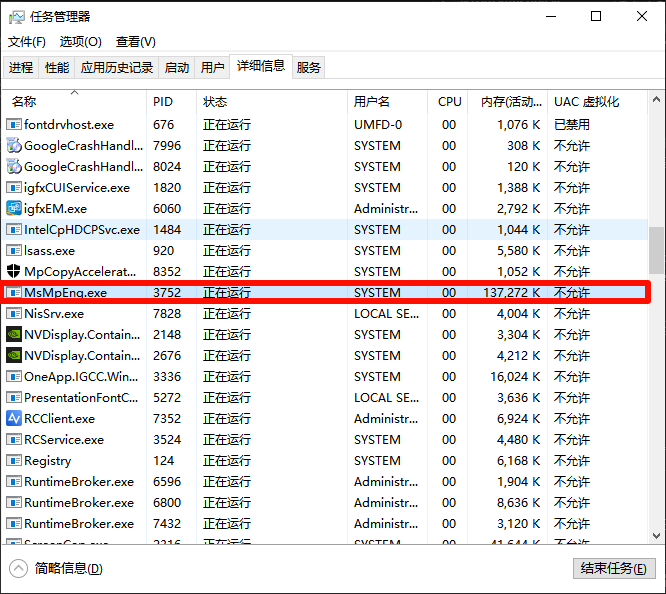Click the 结束任务(E) button

pos(614,568)
